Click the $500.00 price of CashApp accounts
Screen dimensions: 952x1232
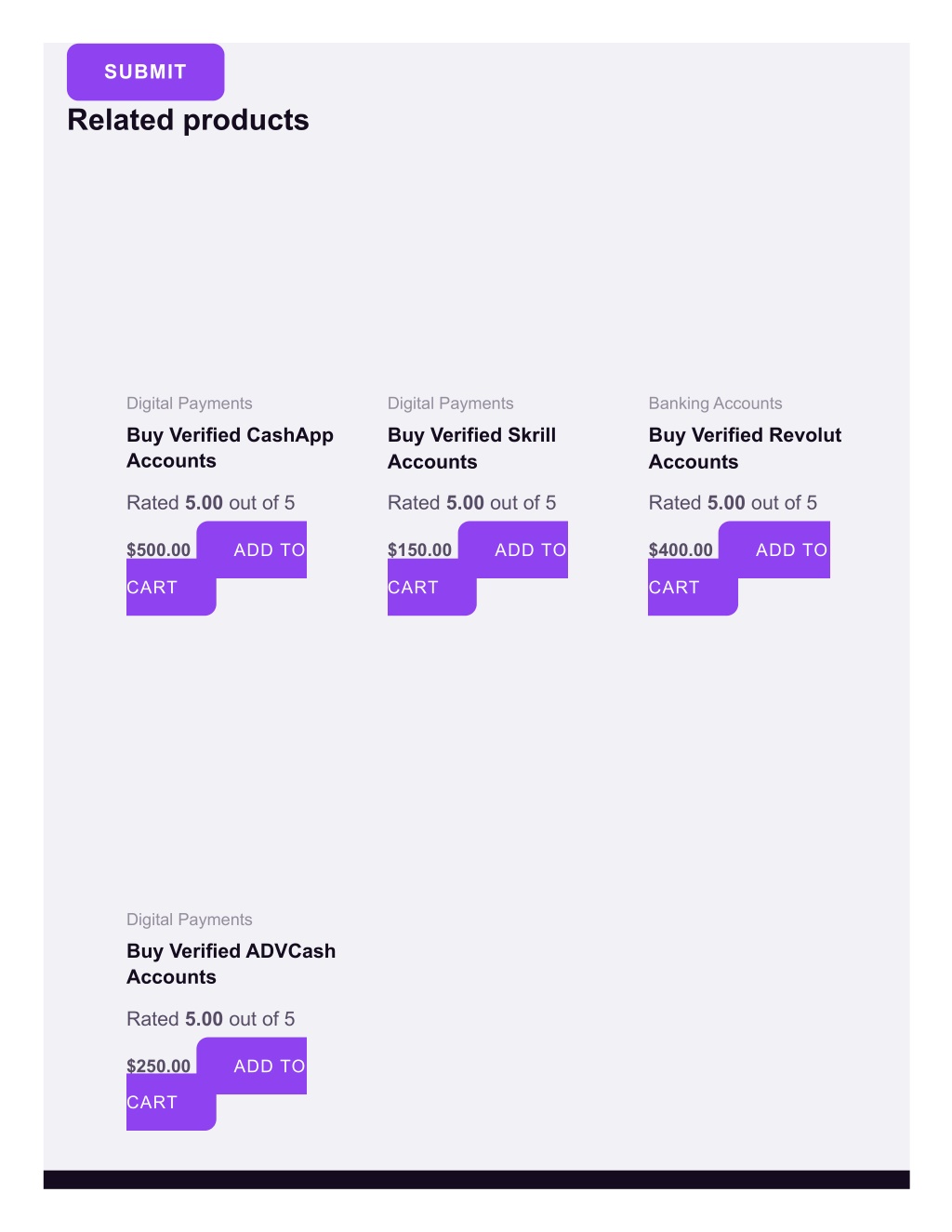159,550
